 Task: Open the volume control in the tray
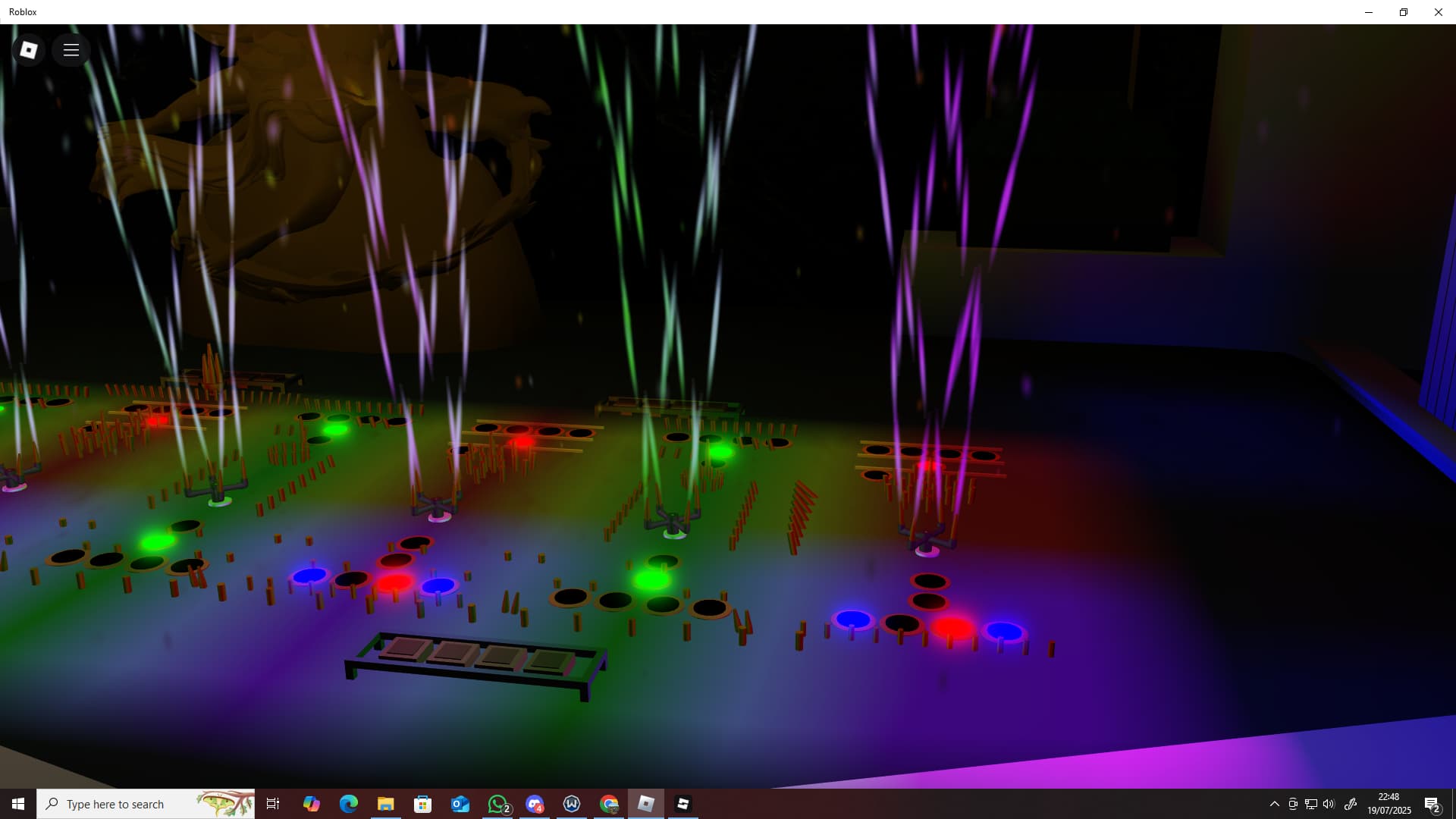tap(1329, 804)
